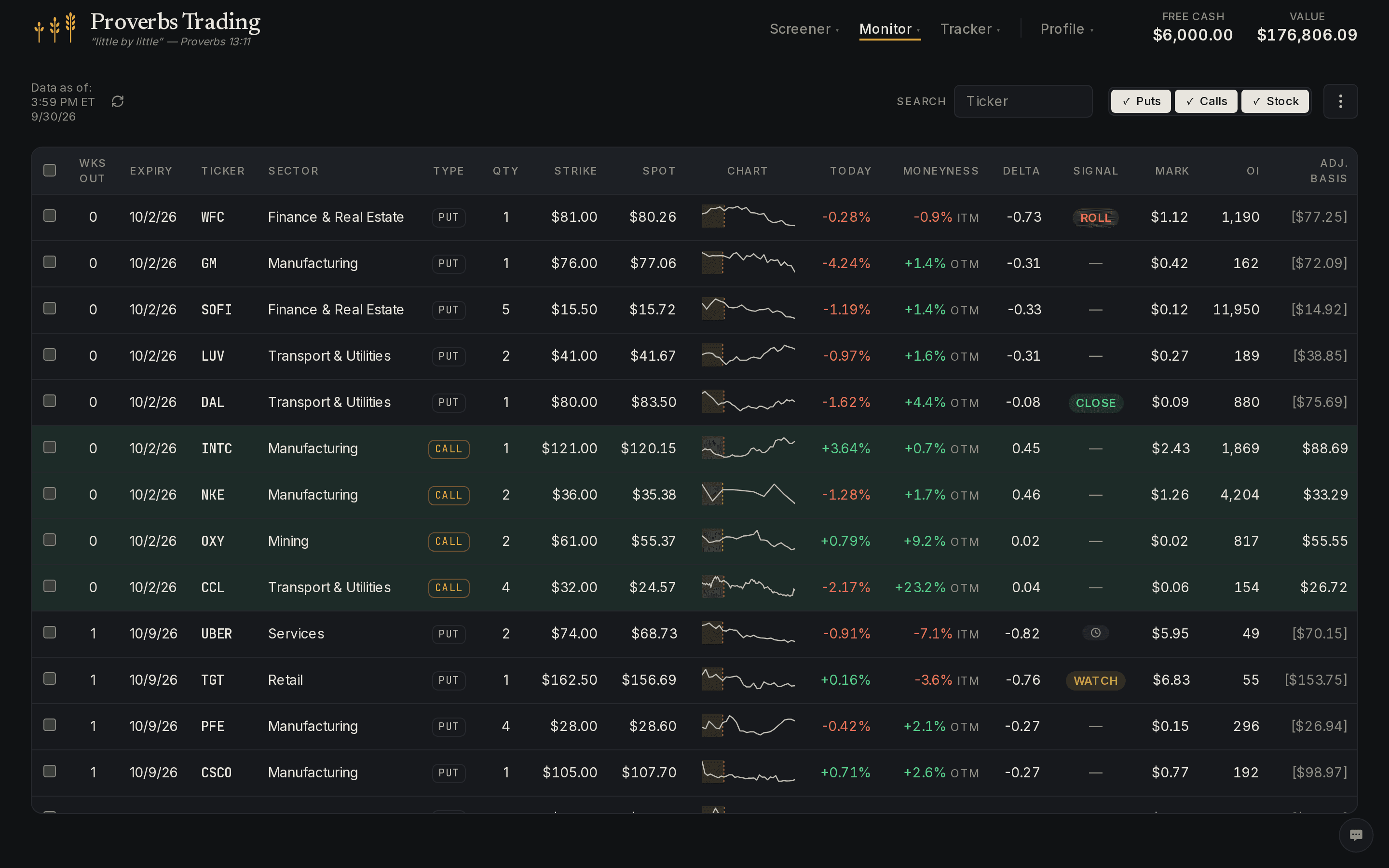Click the ROLL signal badge on WFC

[x=1095, y=217]
